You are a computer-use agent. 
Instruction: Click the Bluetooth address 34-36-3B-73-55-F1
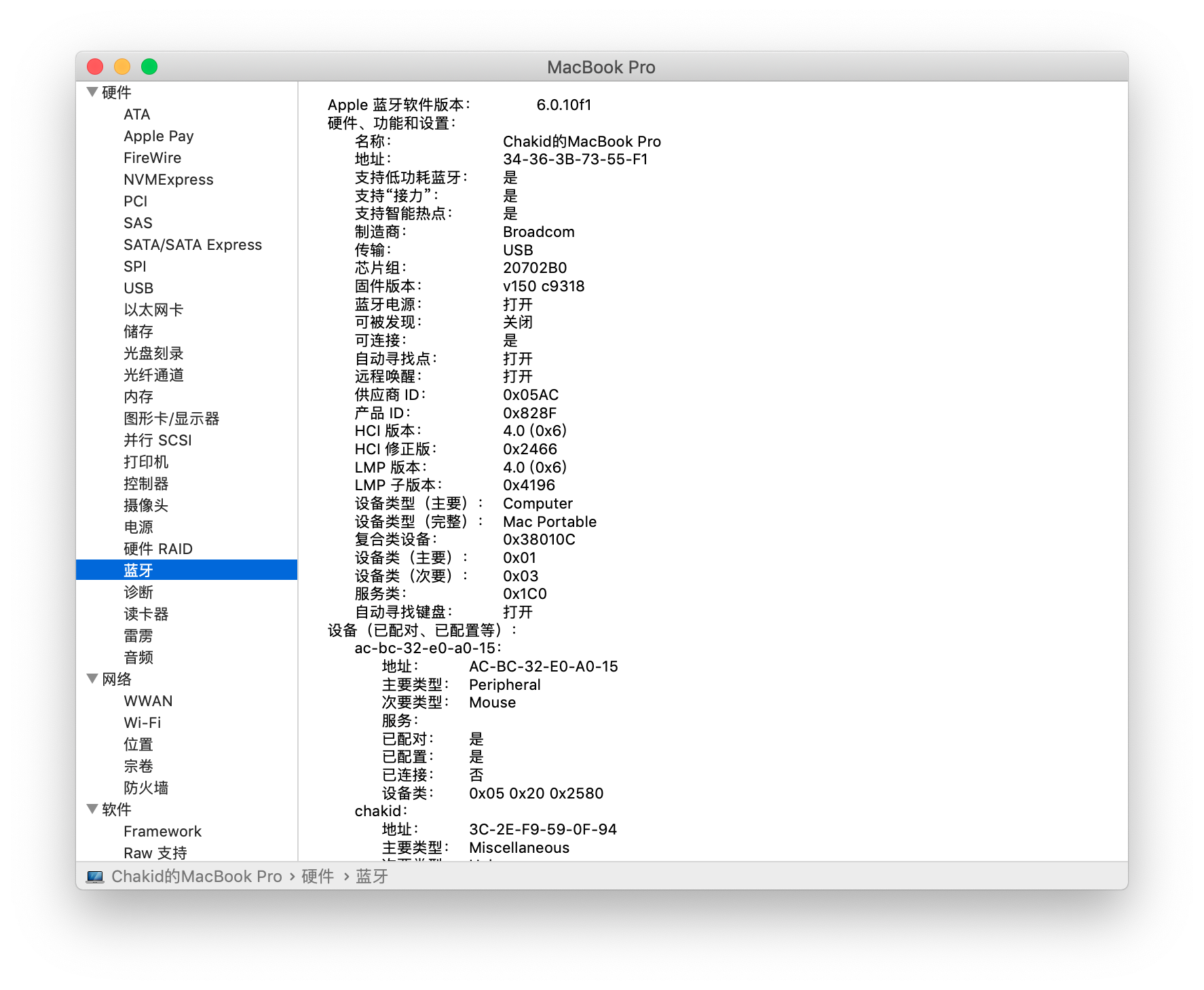576,159
